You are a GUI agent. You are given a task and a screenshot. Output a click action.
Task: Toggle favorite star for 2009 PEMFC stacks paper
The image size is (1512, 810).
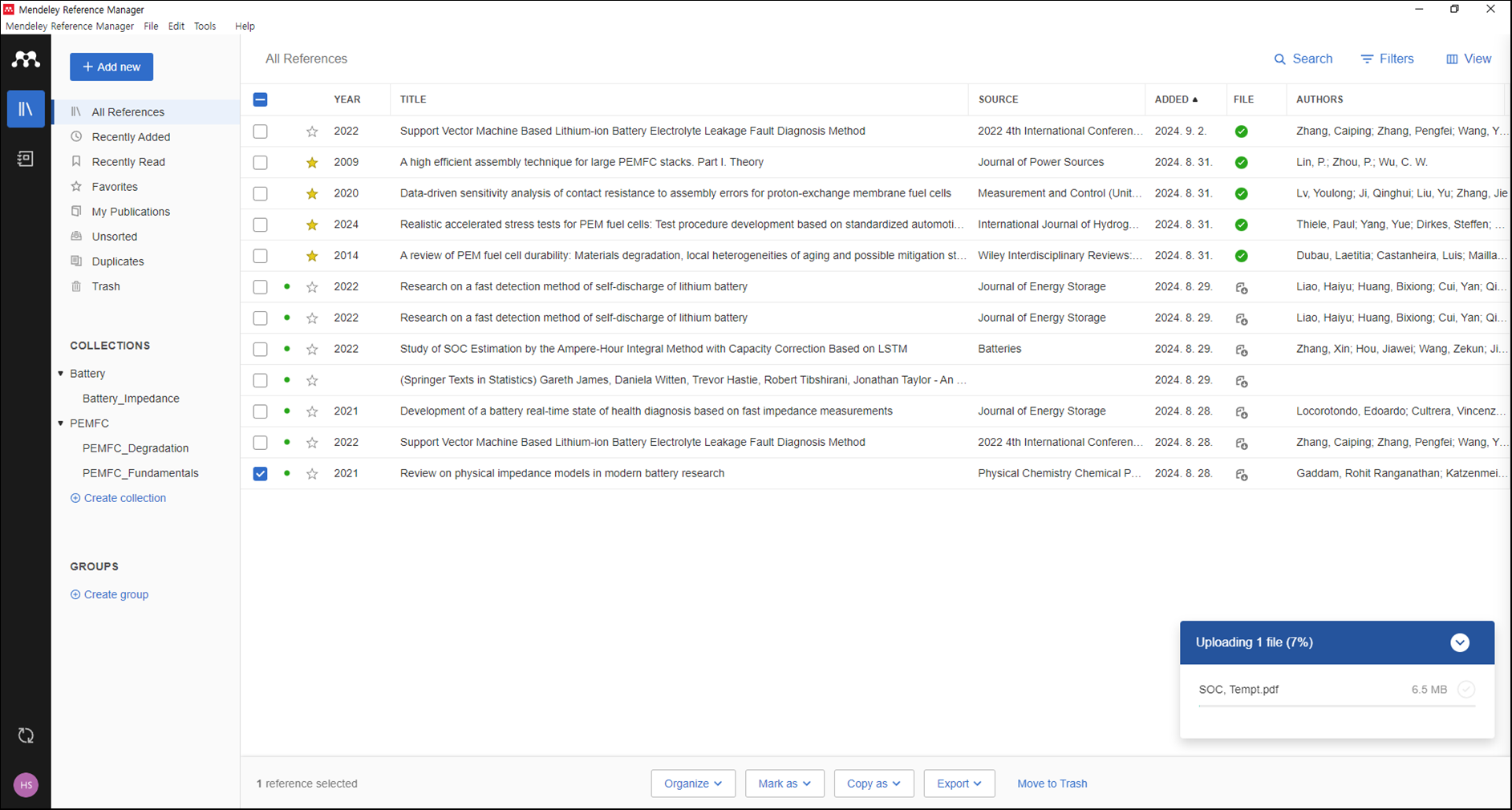pyautogui.click(x=312, y=163)
